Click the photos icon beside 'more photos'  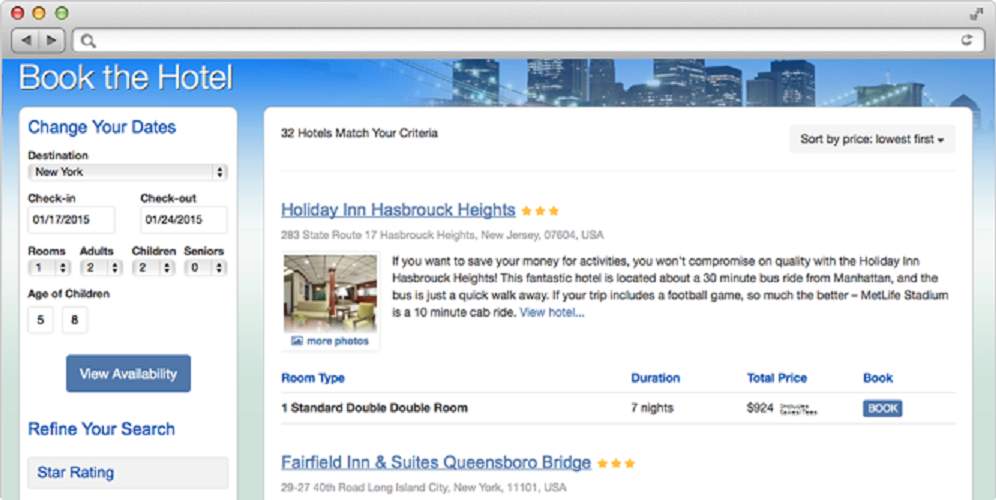tap(297, 341)
